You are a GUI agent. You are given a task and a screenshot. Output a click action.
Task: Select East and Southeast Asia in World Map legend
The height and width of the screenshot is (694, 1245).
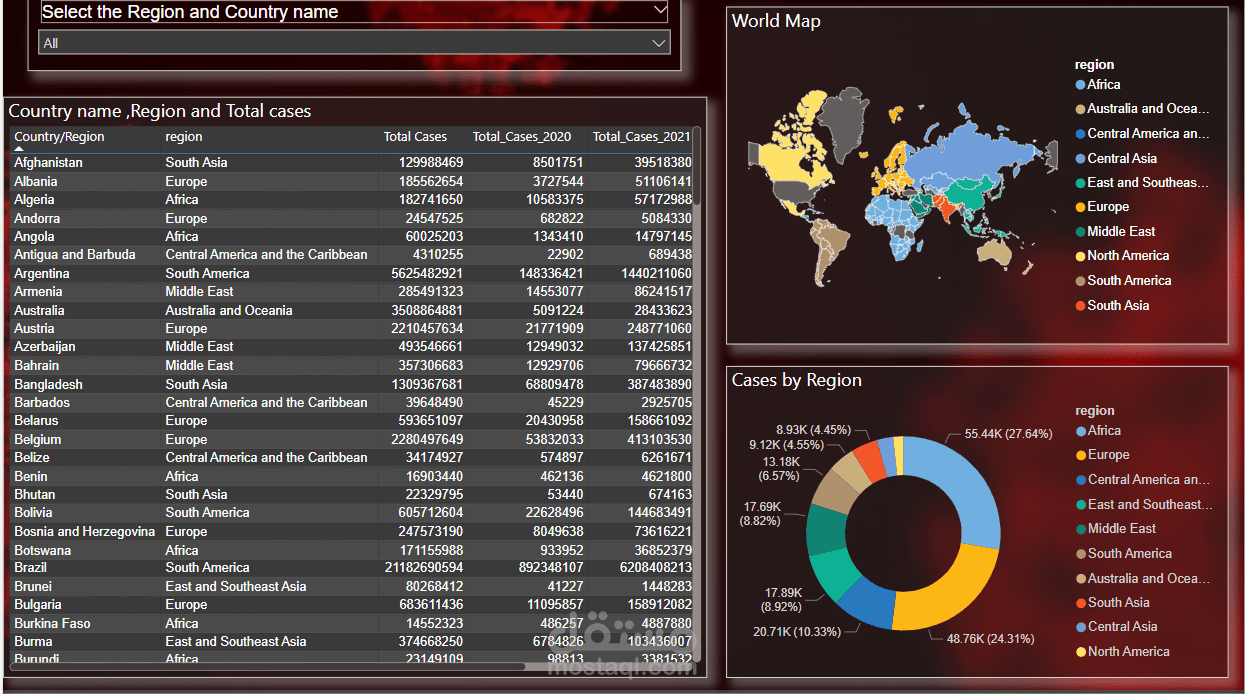click(1142, 183)
